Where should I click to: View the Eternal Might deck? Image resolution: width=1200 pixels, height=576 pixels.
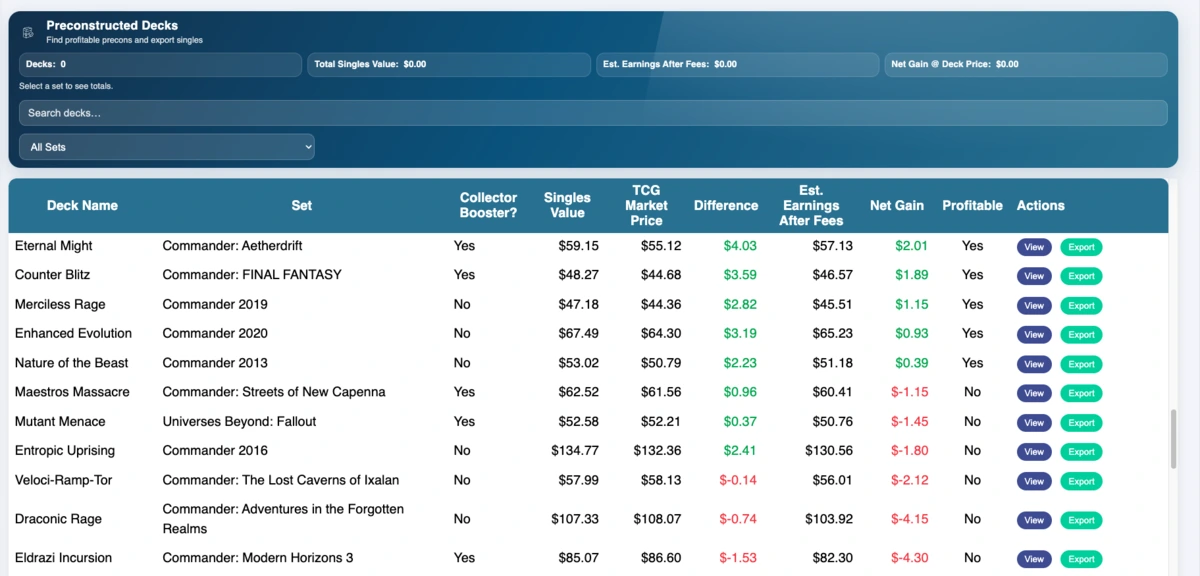pos(1033,246)
